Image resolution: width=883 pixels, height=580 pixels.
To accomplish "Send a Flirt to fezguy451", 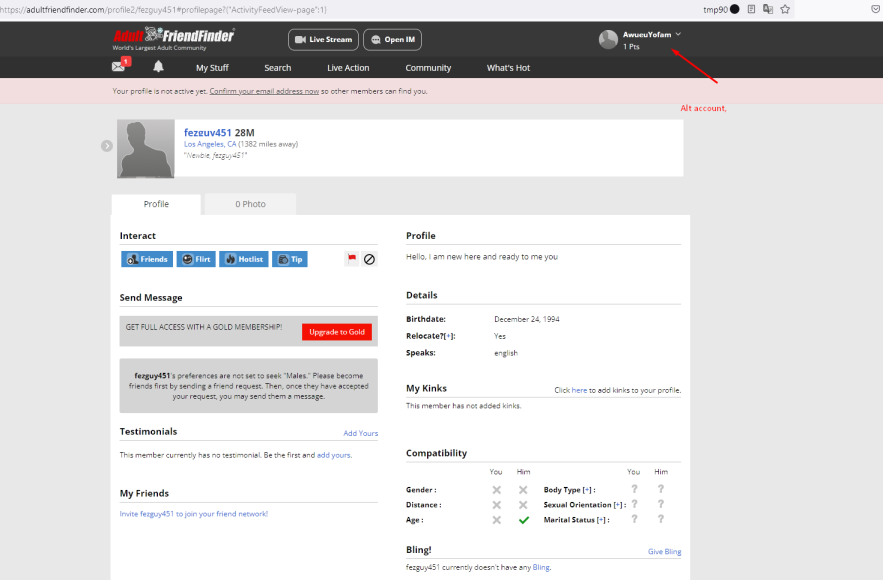I will coord(196,259).
